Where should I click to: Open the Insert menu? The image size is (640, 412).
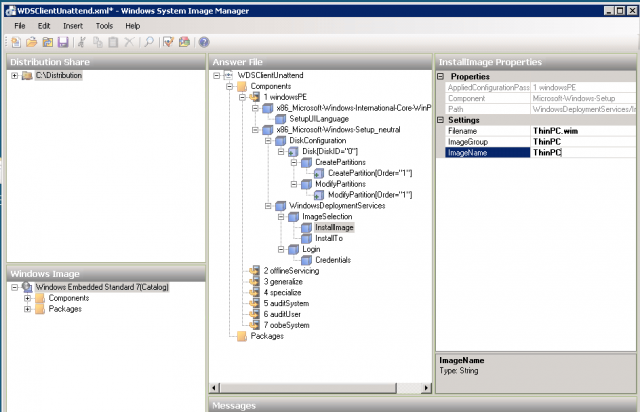(x=73, y=24)
